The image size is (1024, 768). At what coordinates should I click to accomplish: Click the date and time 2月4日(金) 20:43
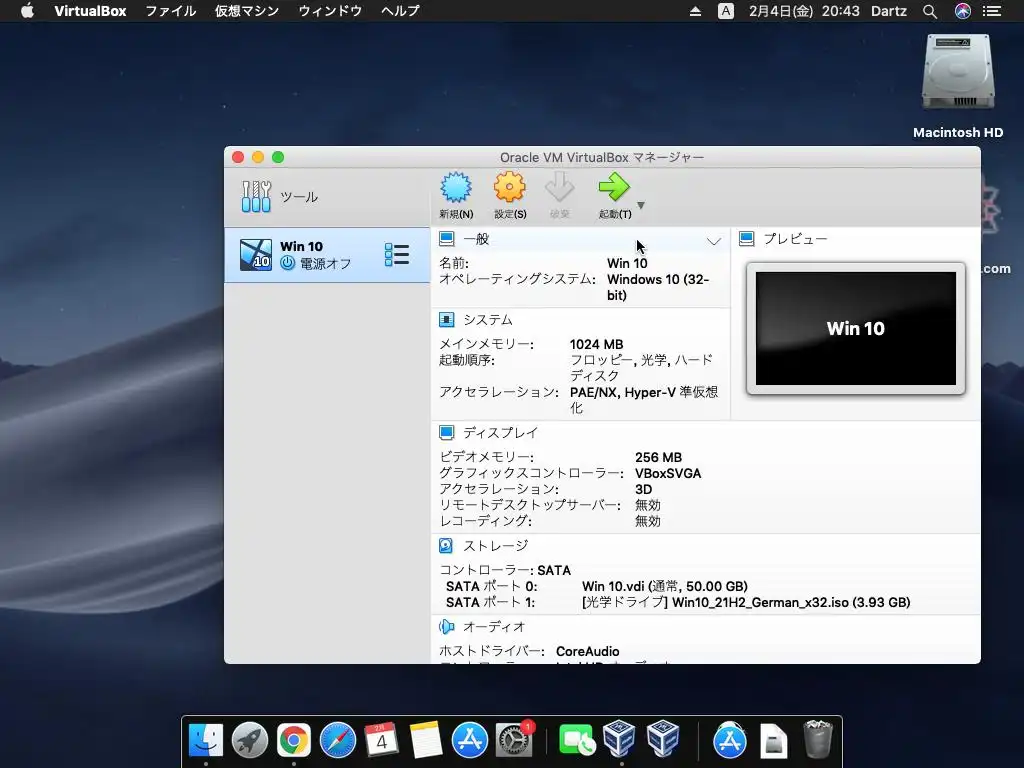point(804,11)
